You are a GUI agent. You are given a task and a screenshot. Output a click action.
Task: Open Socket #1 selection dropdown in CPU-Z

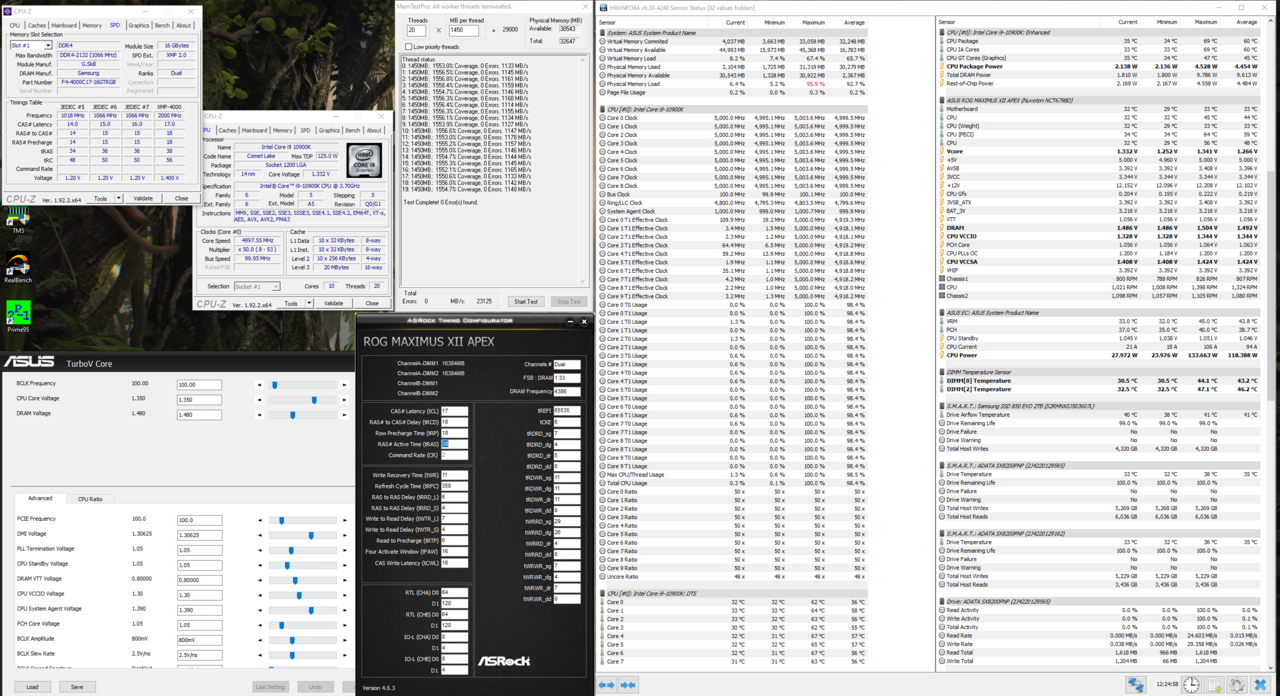[255, 287]
